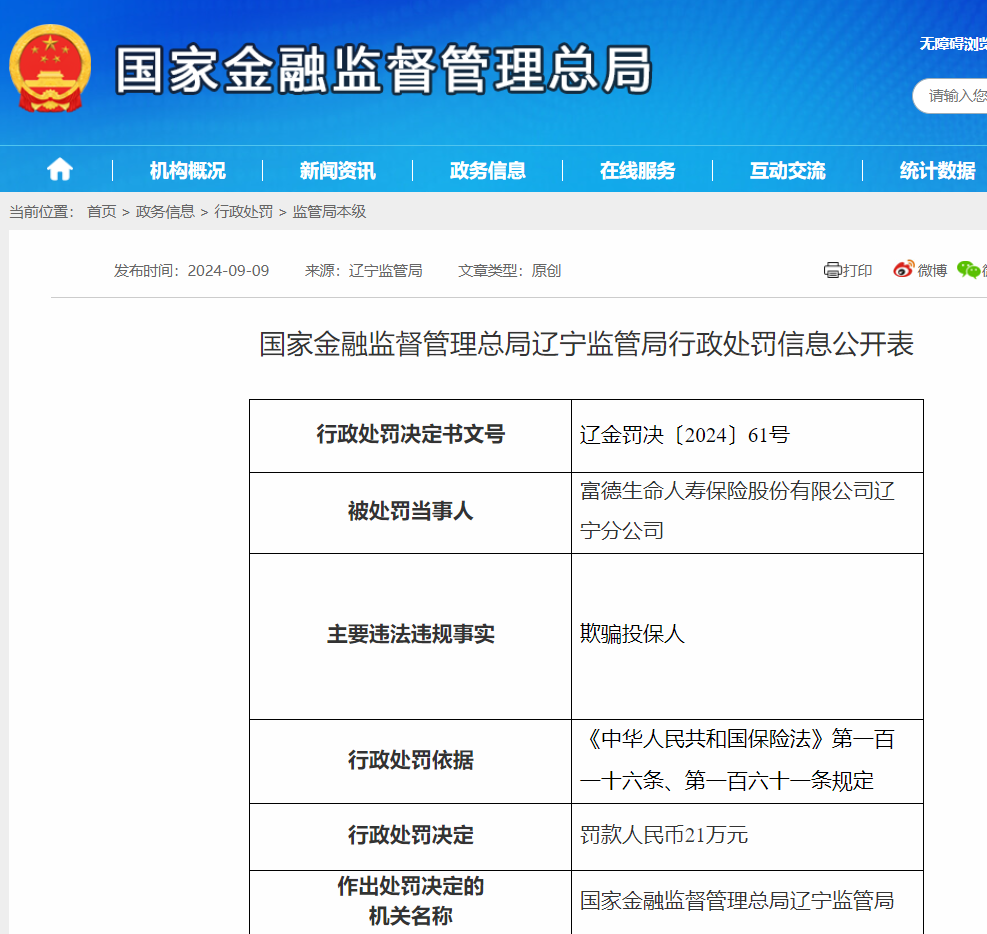Click the national emblem logo
The image size is (987, 934).
50,69
